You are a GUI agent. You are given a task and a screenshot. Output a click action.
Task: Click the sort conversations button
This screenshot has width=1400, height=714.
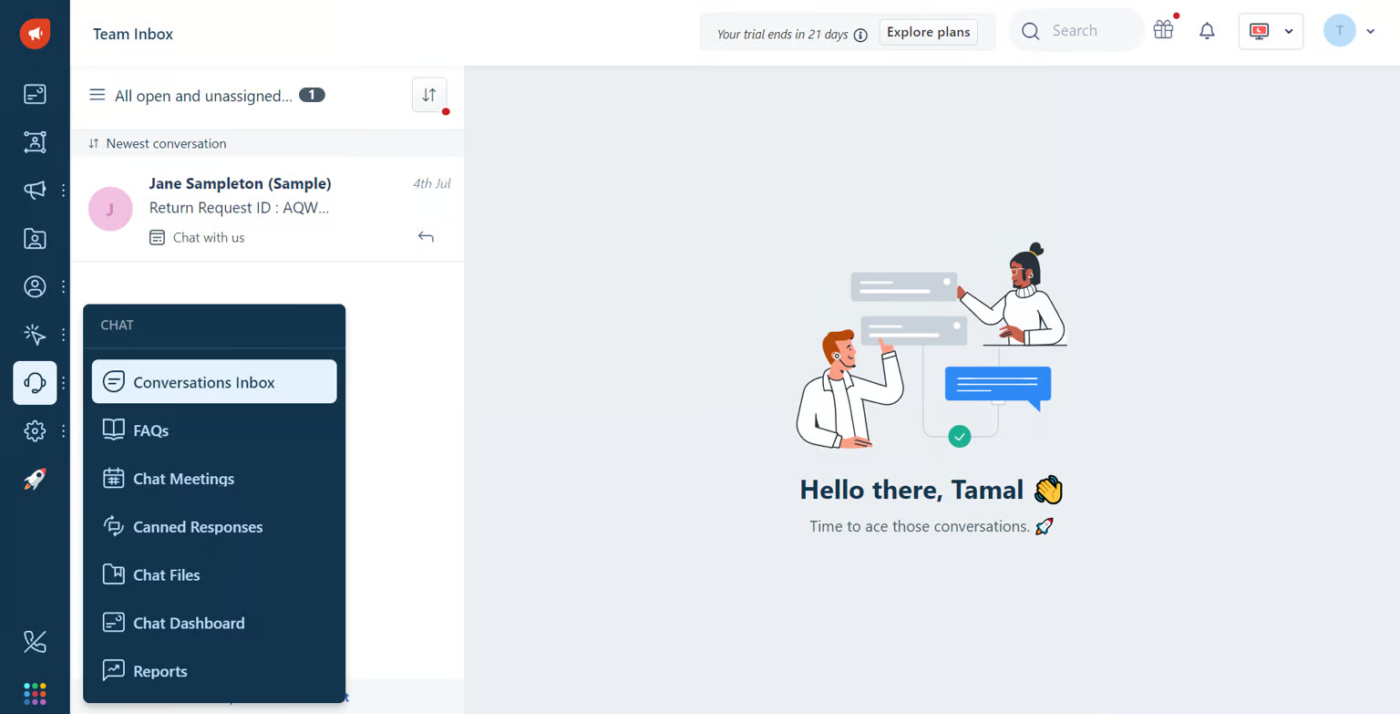click(429, 95)
